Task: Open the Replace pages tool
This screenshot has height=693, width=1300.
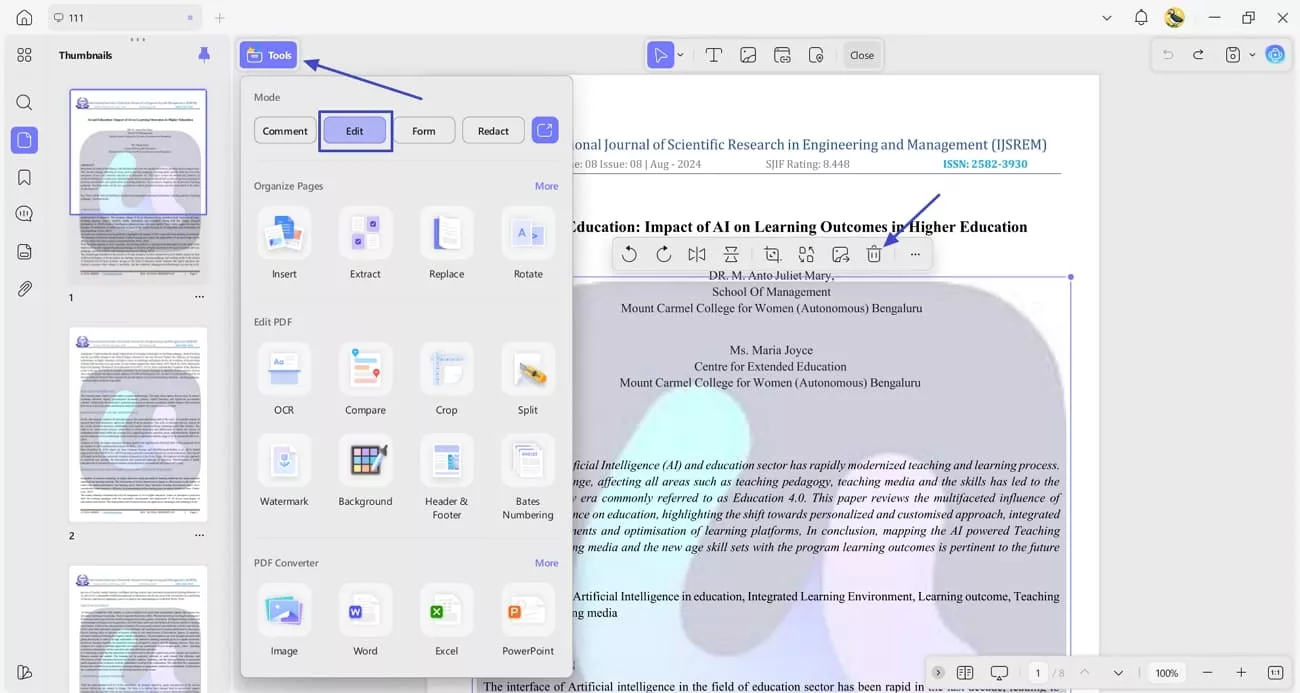Action: [x=446, y=243]
